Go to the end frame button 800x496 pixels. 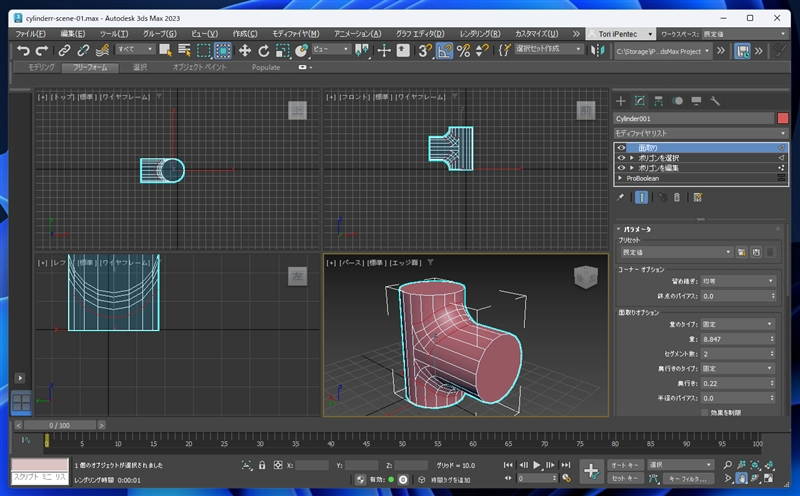click(566, 465)
